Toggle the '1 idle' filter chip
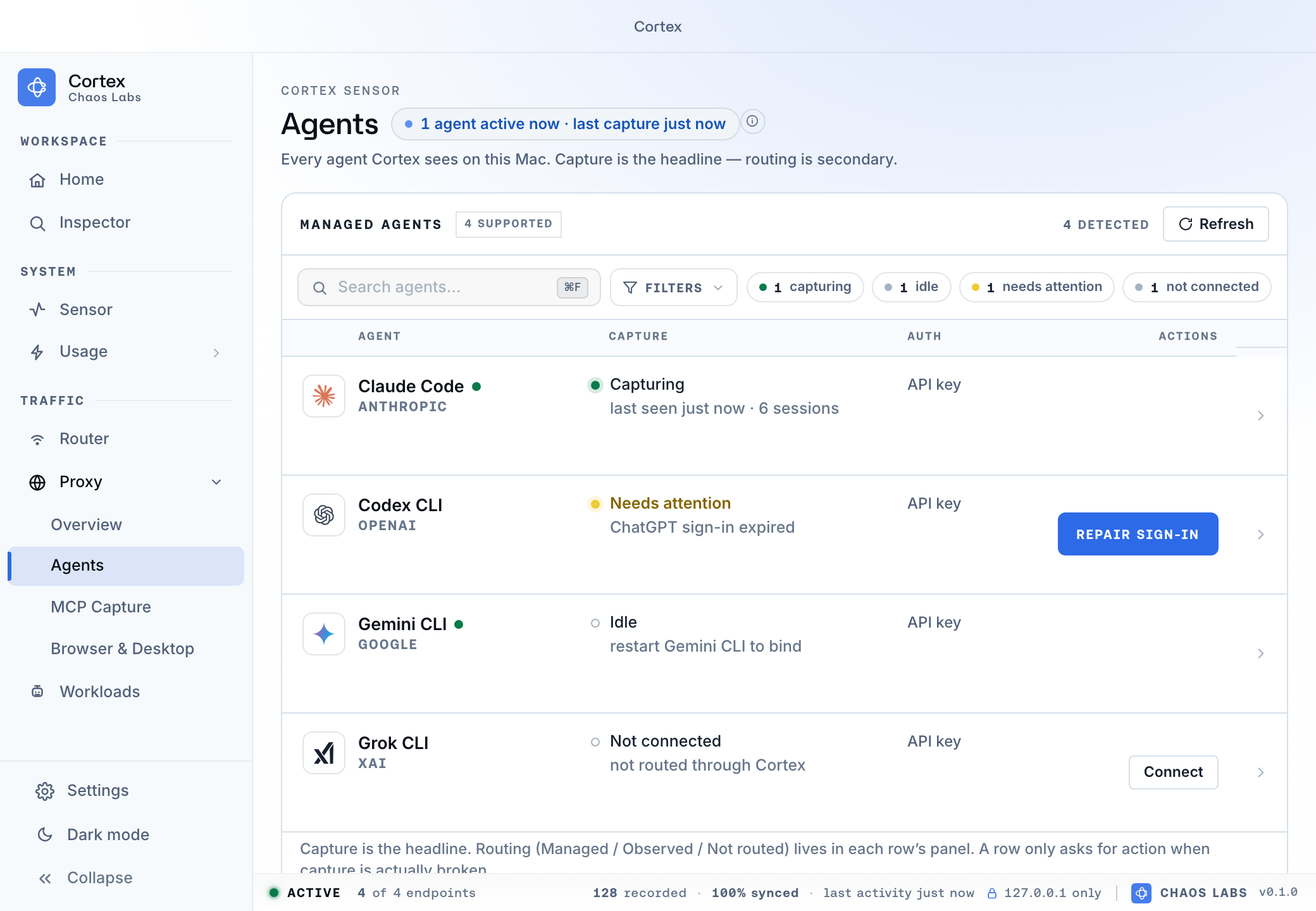This screenshot has height=911, width=1316. (x=912, y=287)
